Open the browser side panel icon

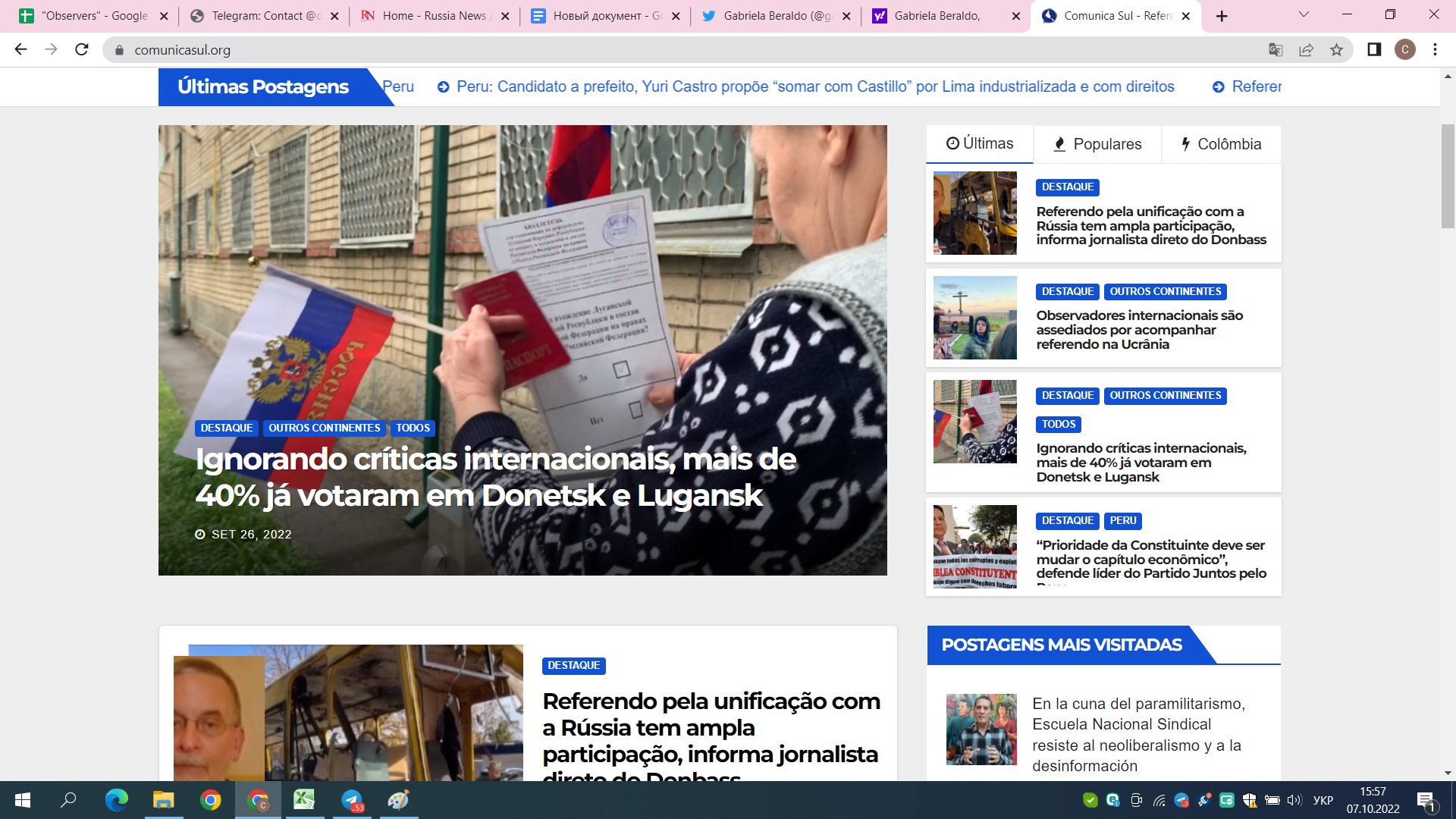pos(1374,50)
